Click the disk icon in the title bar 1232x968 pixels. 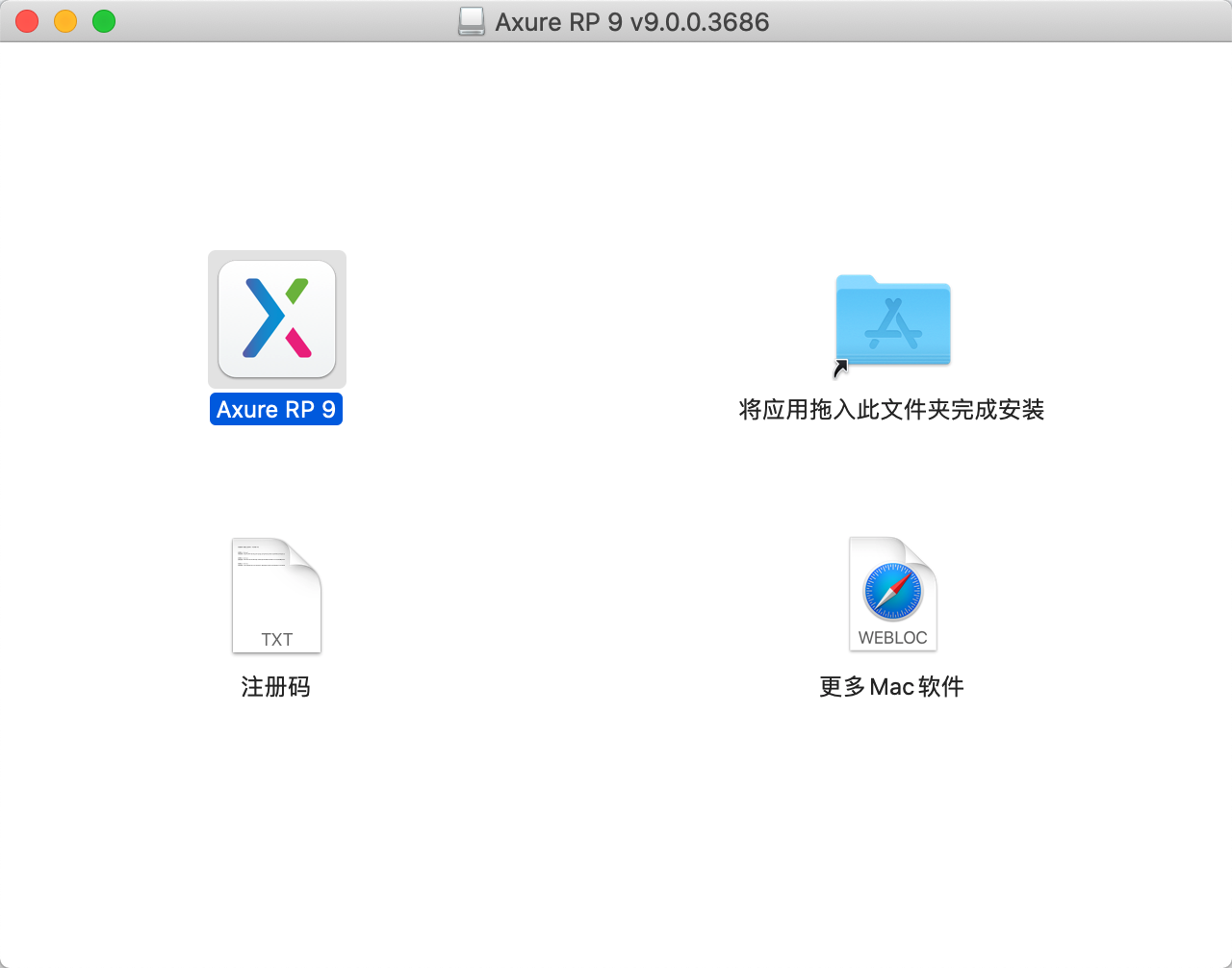(472, 21)
